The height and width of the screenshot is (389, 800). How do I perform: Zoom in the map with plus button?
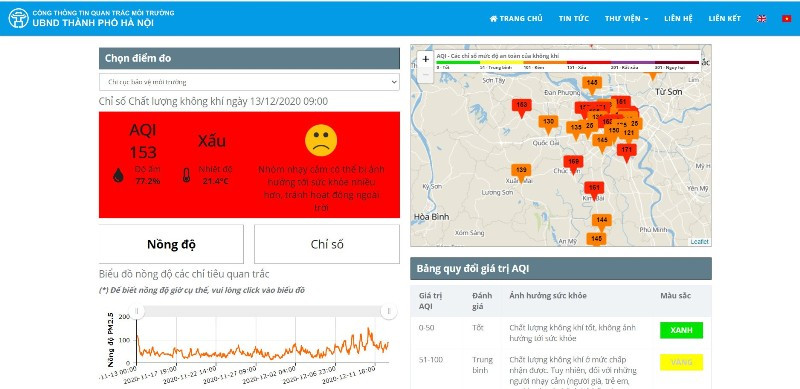(x=426, y=59)
